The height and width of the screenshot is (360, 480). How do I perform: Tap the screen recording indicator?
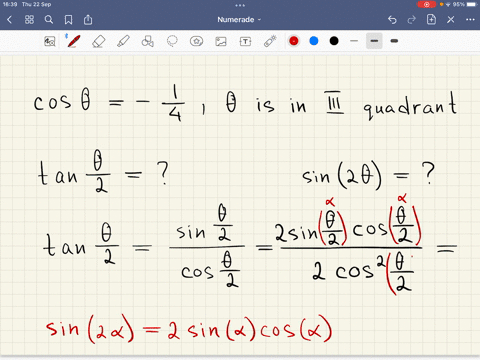[426, 4]
